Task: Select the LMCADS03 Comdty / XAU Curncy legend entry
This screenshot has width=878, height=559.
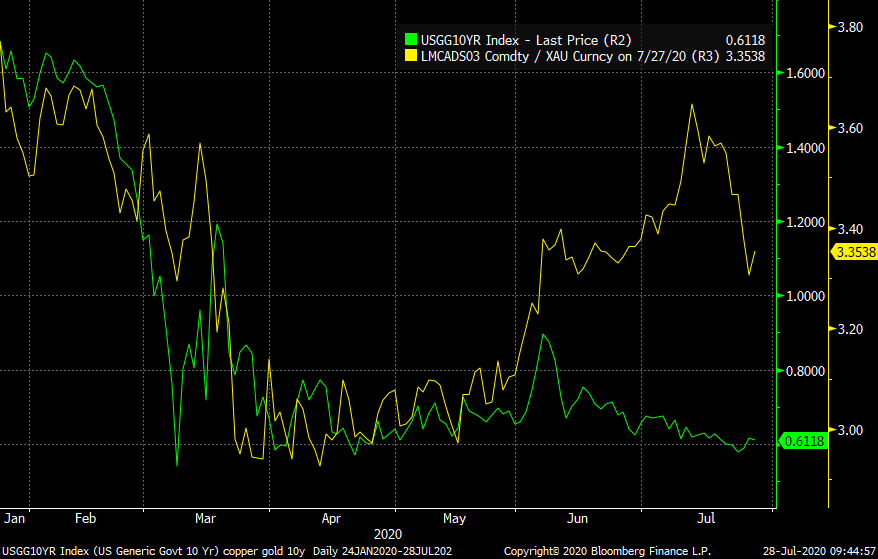Action: [568, 56]
